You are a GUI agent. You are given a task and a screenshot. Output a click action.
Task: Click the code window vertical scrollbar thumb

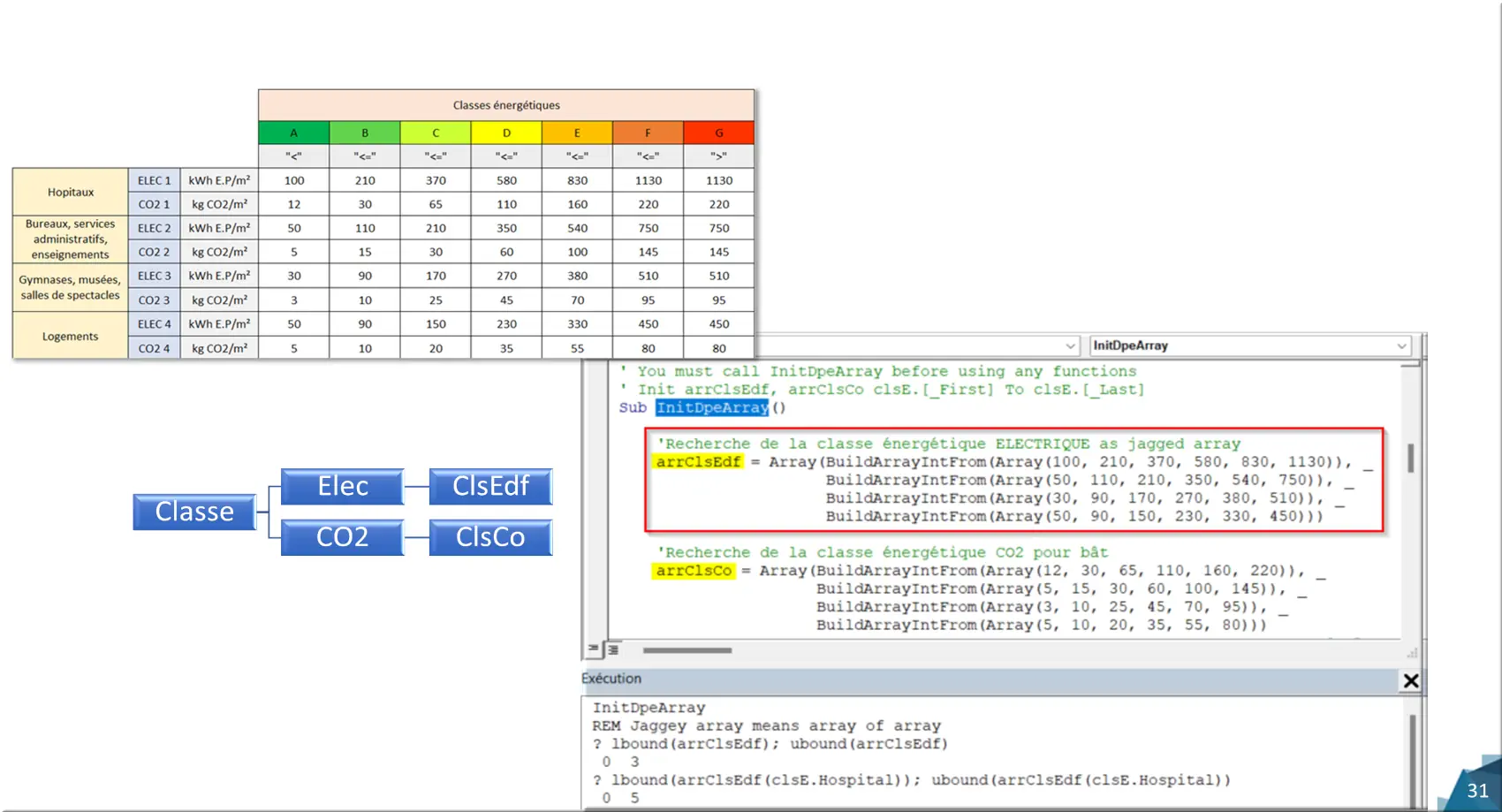click(1410, 458)
